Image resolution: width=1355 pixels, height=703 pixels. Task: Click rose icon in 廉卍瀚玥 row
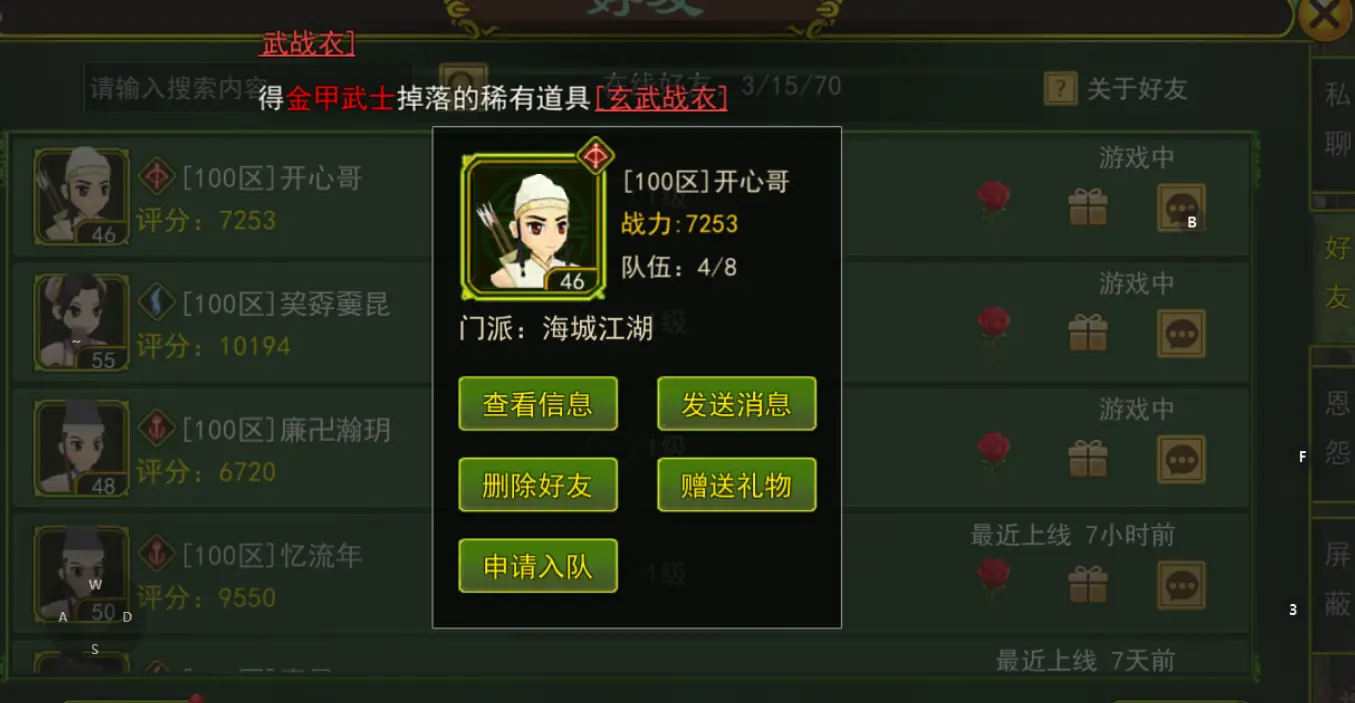(993, 452)
